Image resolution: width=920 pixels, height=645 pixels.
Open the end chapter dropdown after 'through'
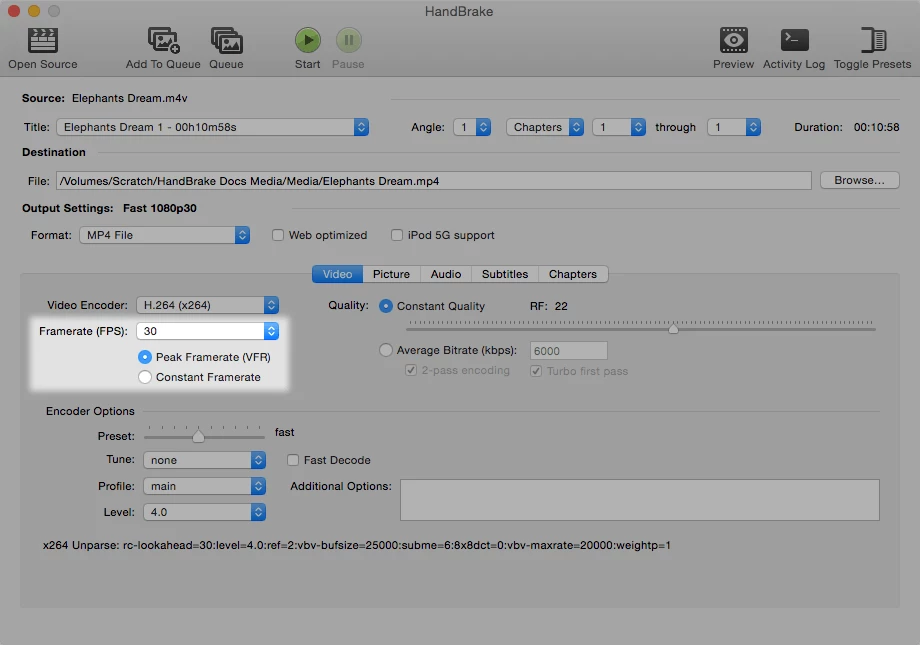[734, 127]
